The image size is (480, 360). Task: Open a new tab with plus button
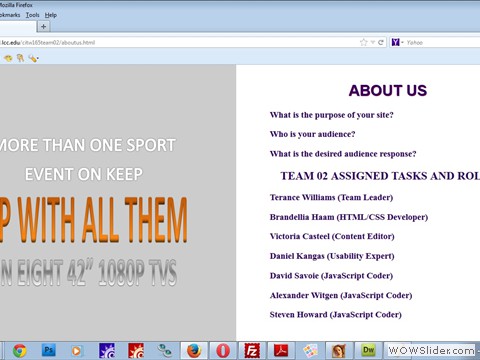point(43,26)
